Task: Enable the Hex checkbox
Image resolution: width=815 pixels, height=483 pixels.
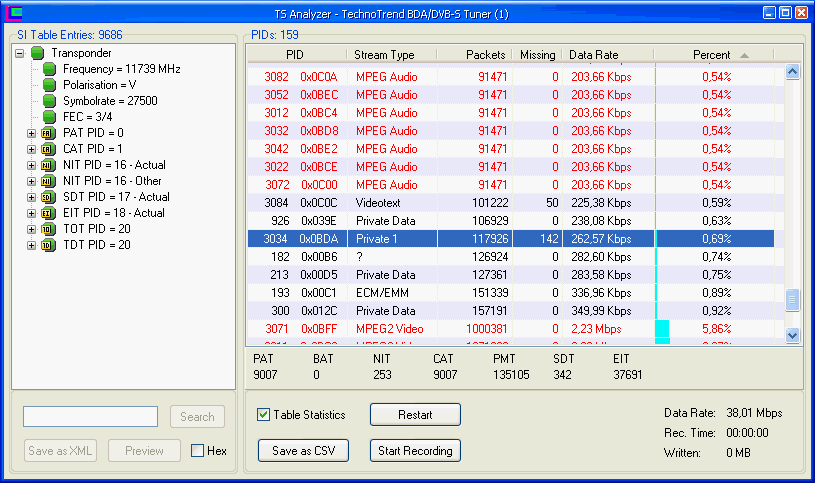Action: [198, 451]
